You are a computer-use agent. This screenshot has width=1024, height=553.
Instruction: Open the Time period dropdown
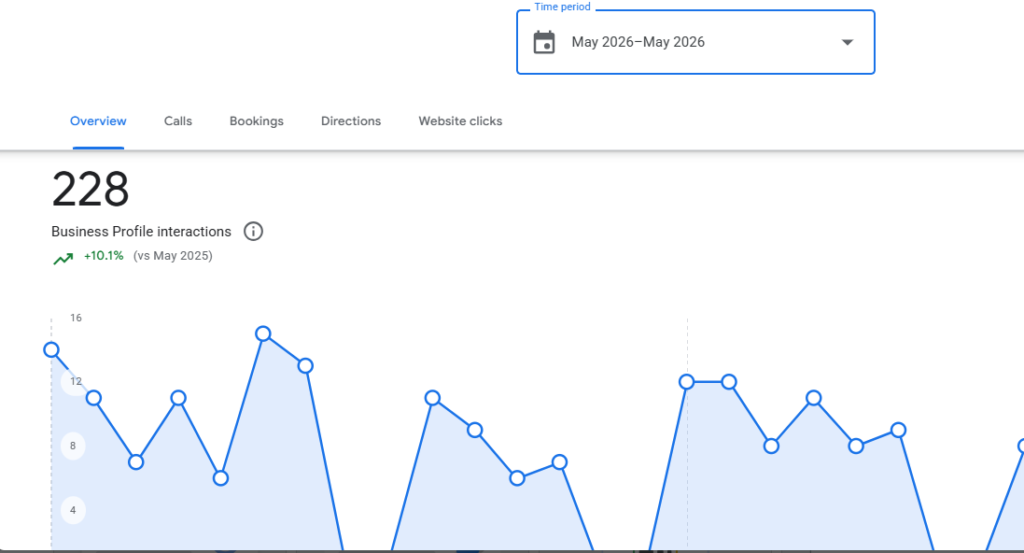pyautogui.click(x=696, y=42)
